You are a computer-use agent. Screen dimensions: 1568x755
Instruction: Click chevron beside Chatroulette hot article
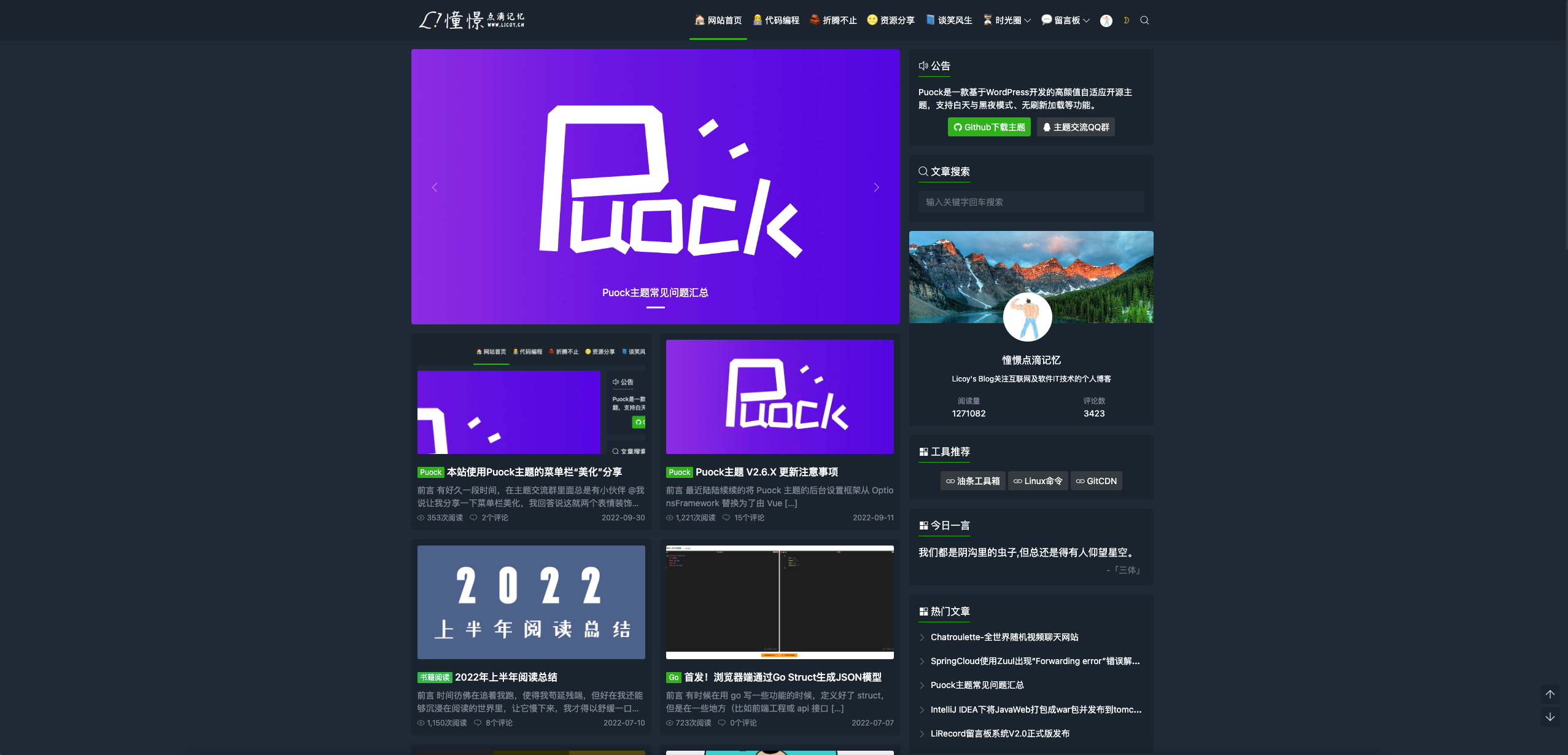922,638
